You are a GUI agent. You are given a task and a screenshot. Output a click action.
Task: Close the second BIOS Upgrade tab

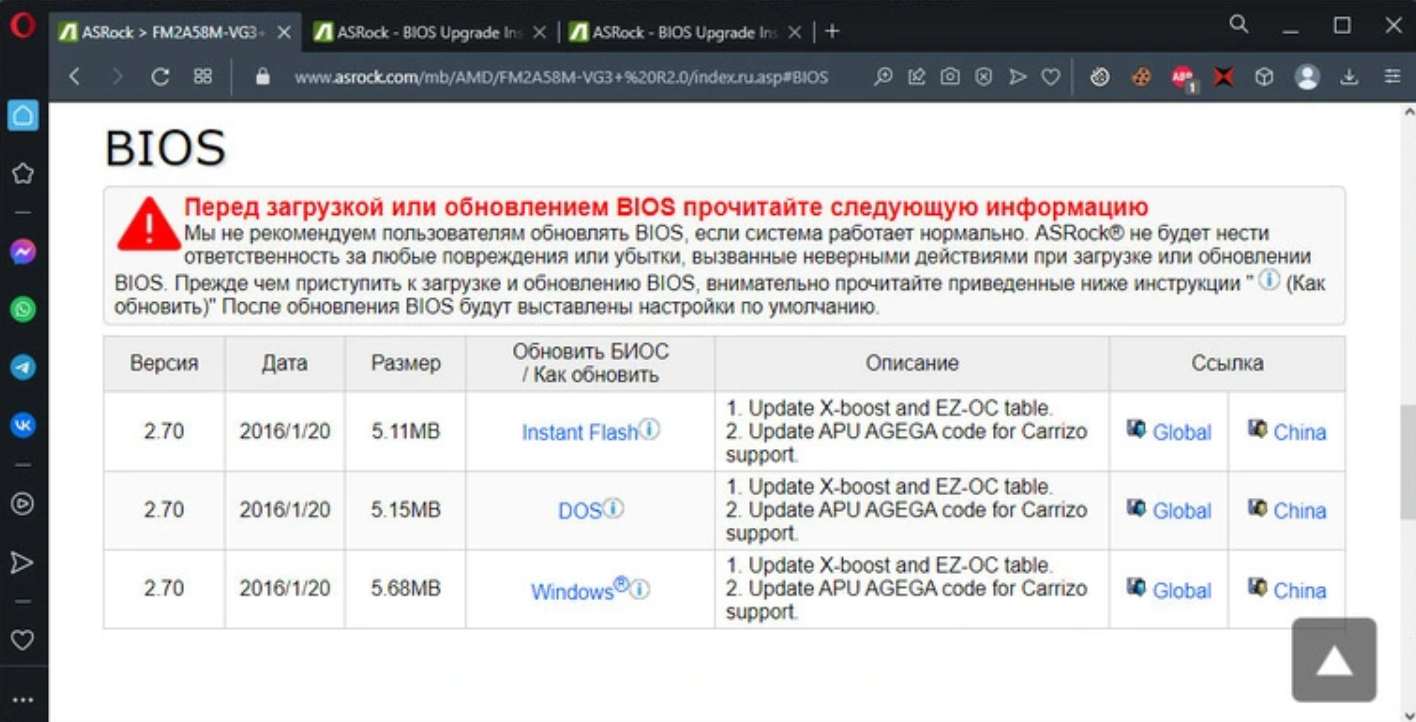coord(540,32)
